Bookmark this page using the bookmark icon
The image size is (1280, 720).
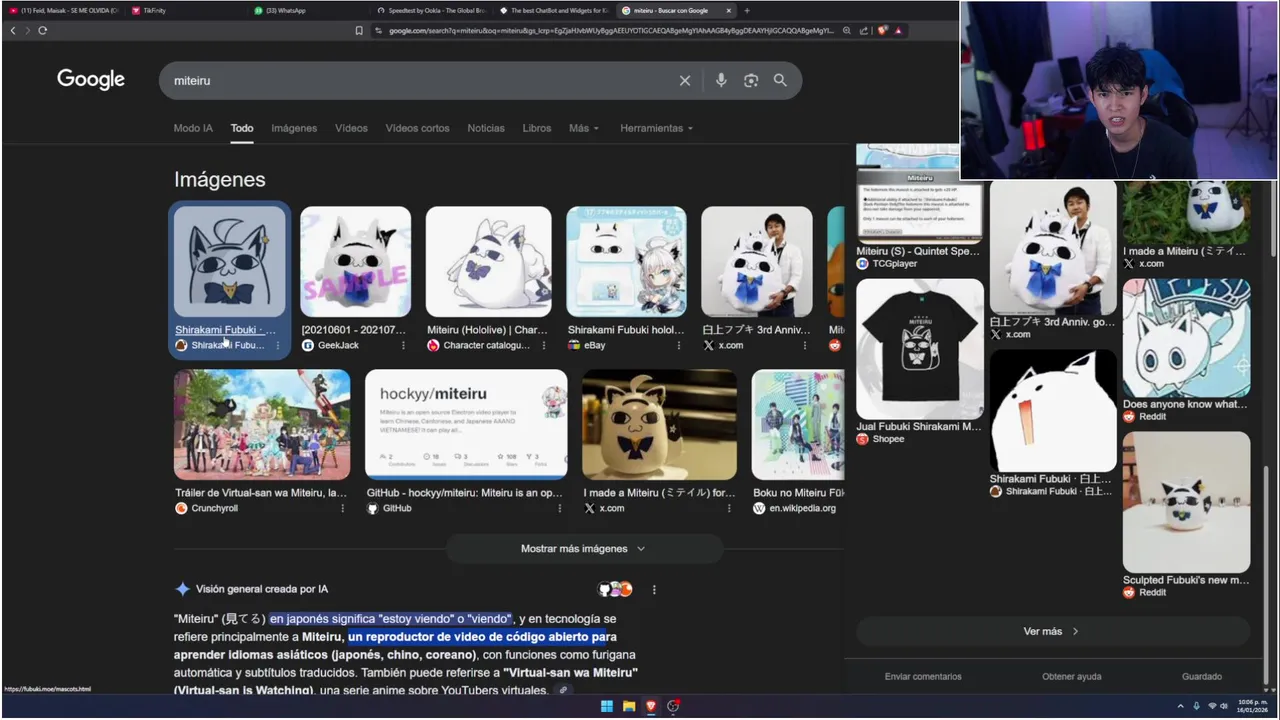pos(359,30)
